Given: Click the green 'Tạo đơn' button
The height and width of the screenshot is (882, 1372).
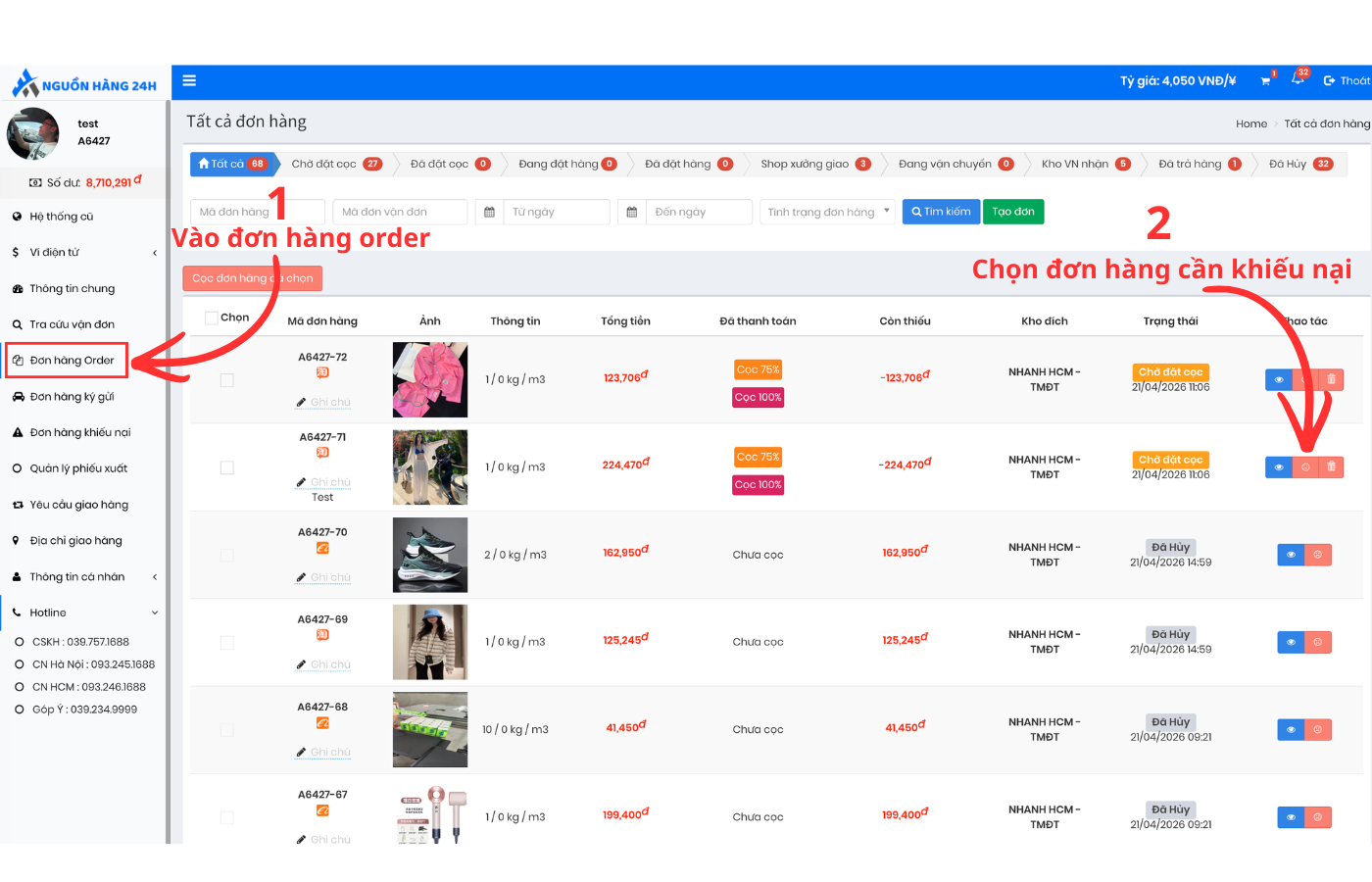Looking at the screenshot, I should pyautogui.click(x=1012, y=212).
